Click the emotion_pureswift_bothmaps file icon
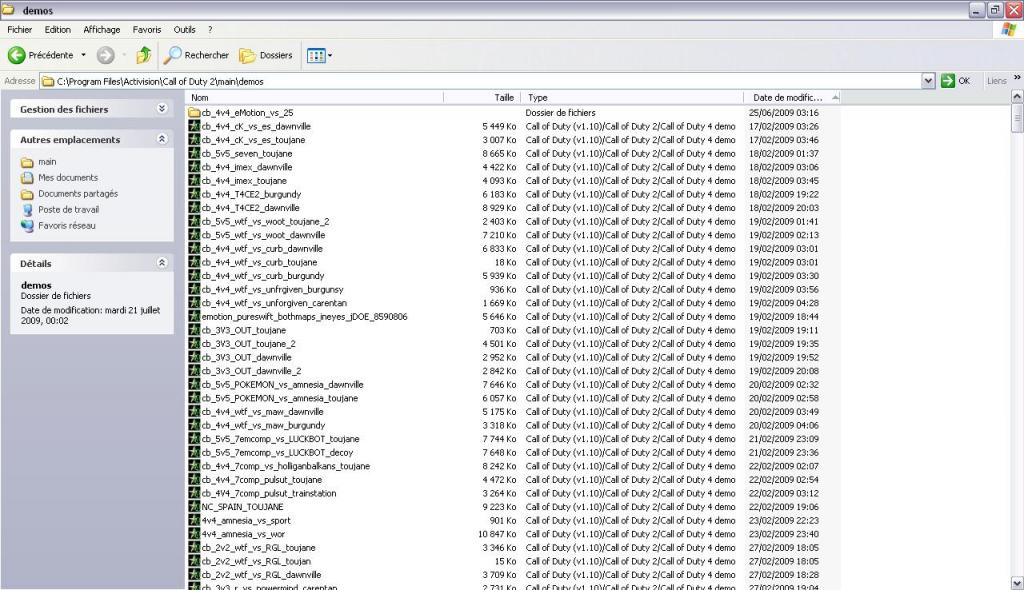The width and height of the screenshot is (1024, 590). (194, 316)
